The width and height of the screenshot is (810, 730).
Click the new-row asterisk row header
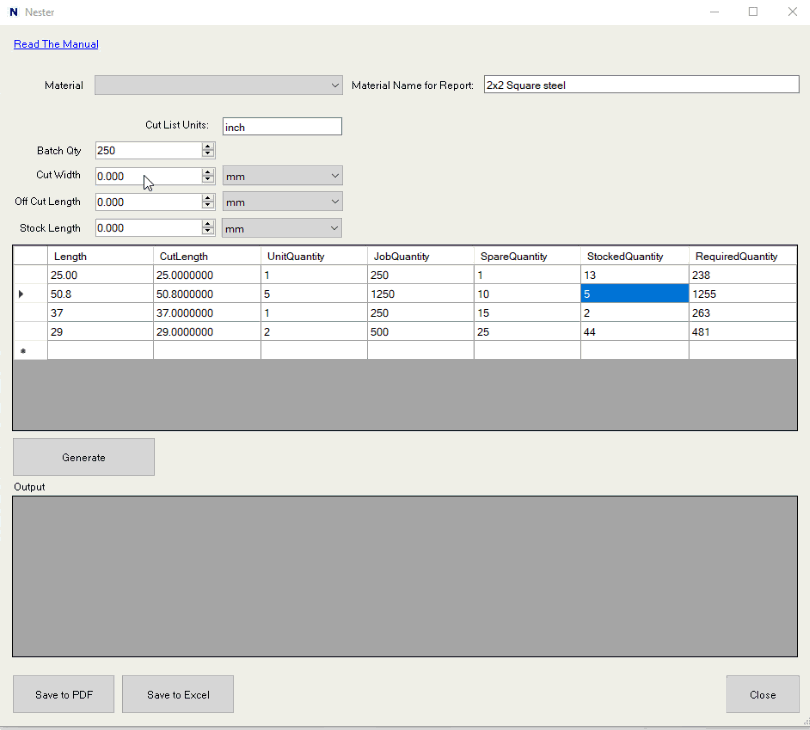(30, 350)
